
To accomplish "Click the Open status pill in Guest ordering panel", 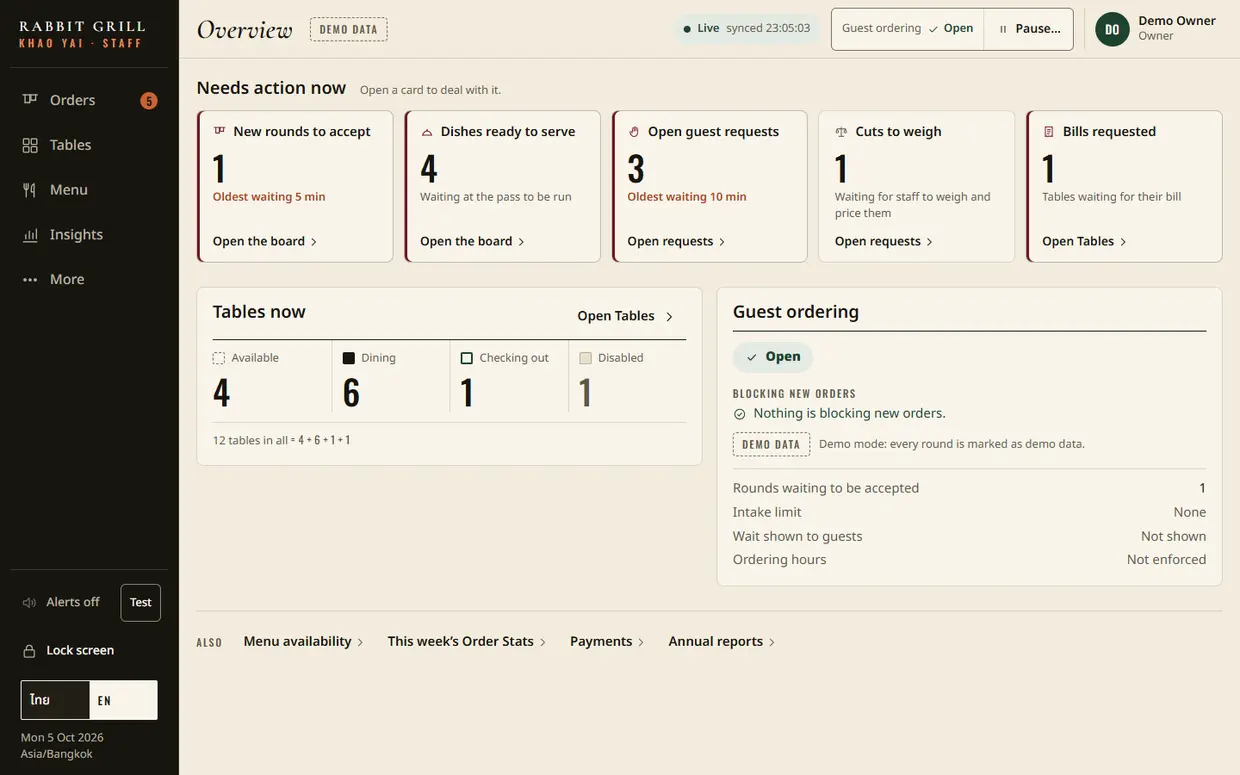I will click(773, 357).
